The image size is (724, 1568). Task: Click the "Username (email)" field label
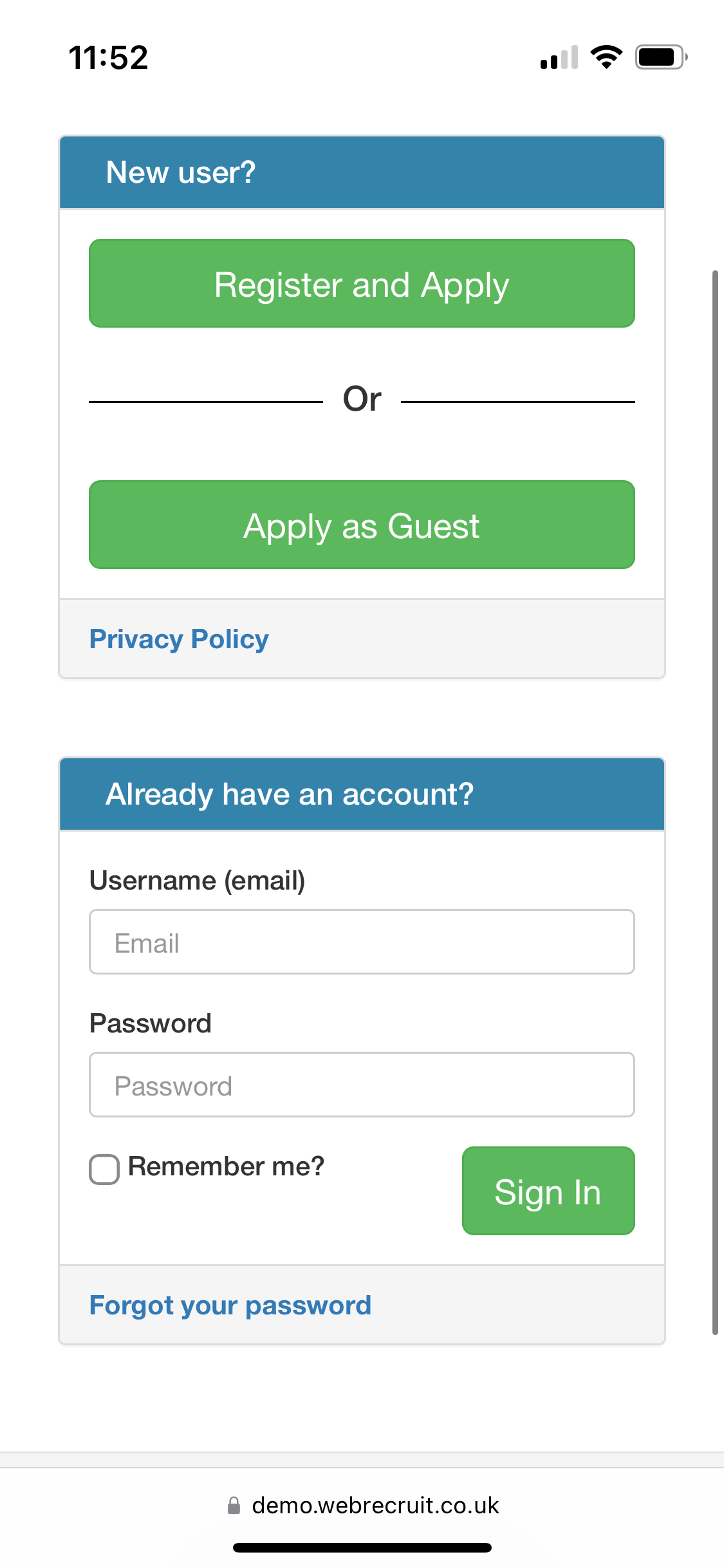(197, 881)
